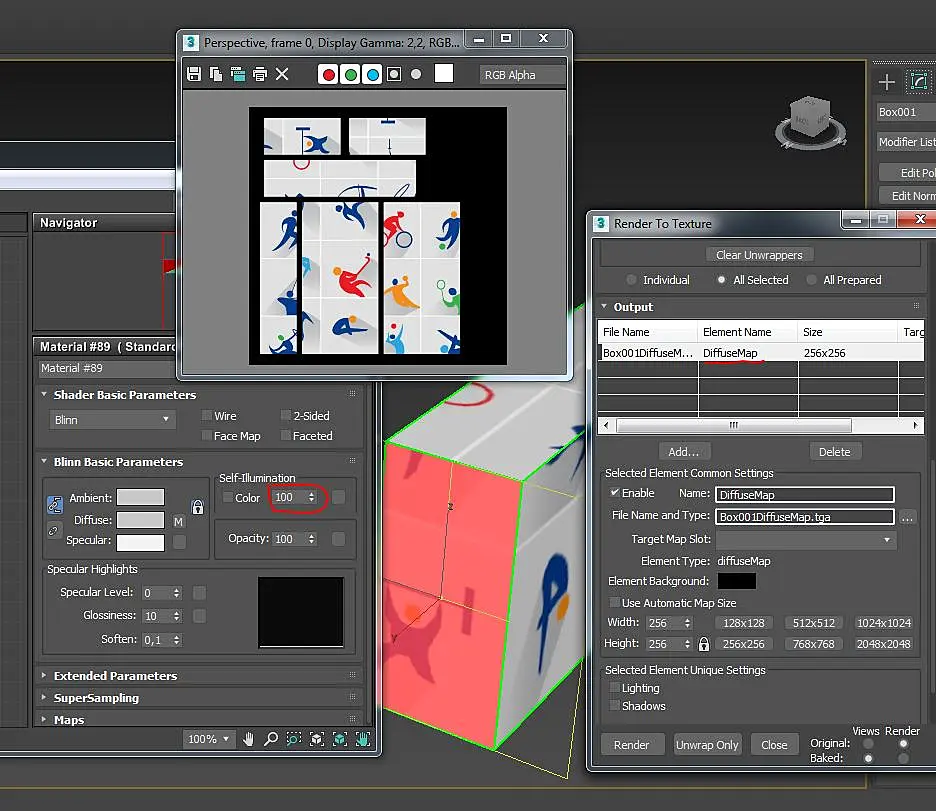Viewport: 936px width, 811px height.
Task: Click the DiffuseMap Name input field
Action: (804, 495)
